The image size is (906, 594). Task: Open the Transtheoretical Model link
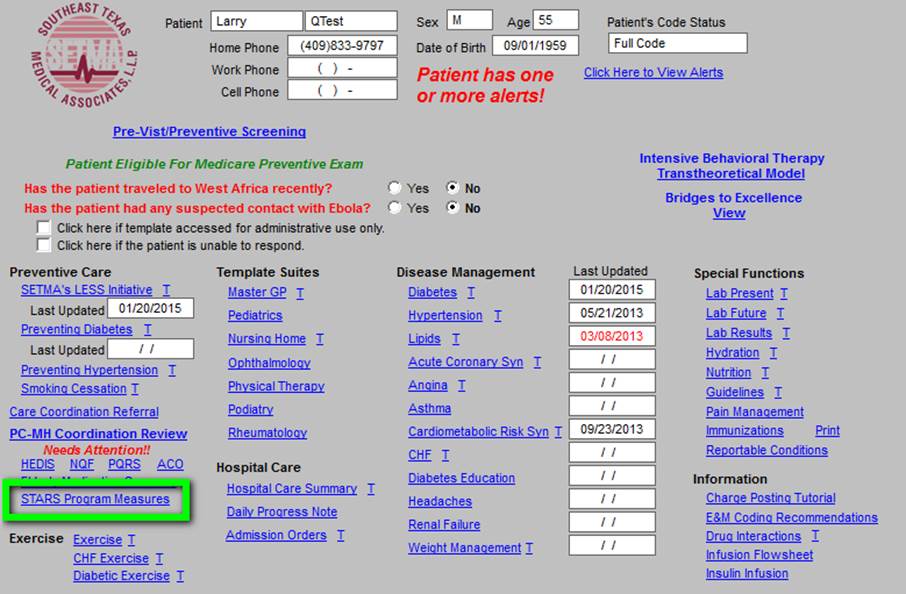tap(731, 173)
